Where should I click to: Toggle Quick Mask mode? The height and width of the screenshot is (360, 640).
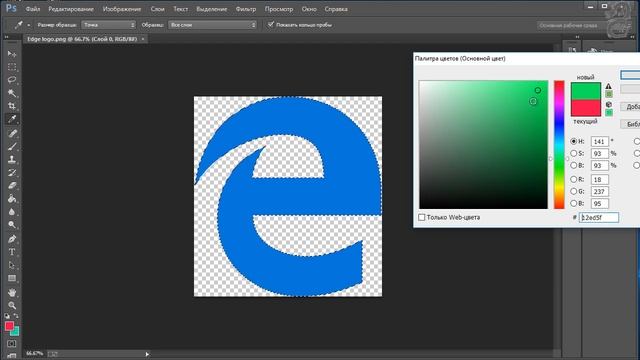pyautogui.click(x=12, y=344)
